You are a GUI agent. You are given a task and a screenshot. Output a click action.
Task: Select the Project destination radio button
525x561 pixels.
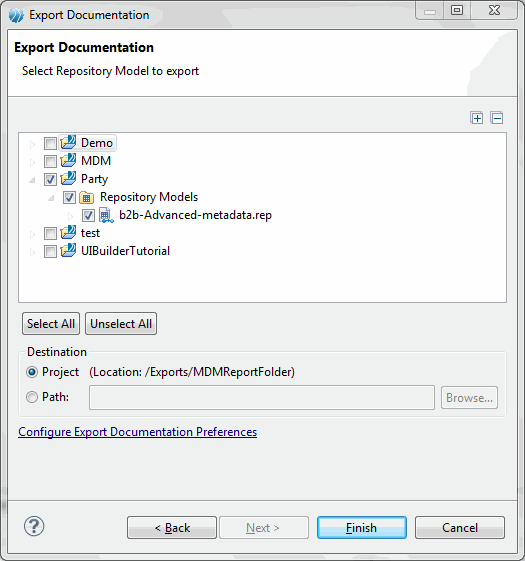coord(32,372)
